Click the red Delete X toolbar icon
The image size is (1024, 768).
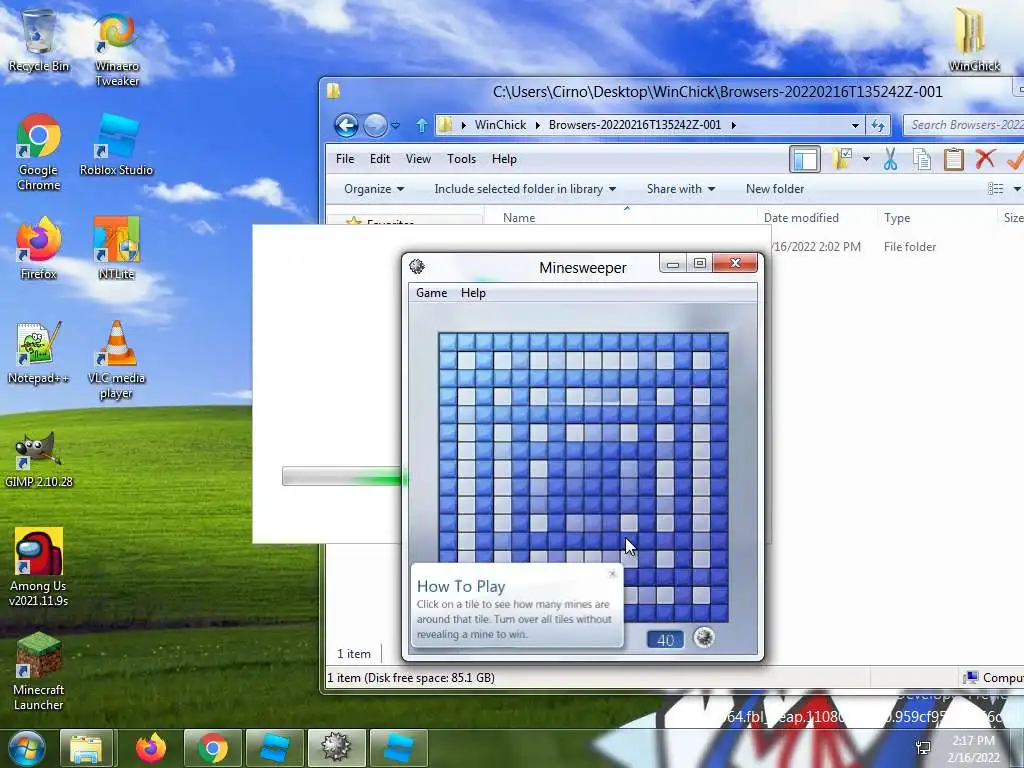click(985, 159)
